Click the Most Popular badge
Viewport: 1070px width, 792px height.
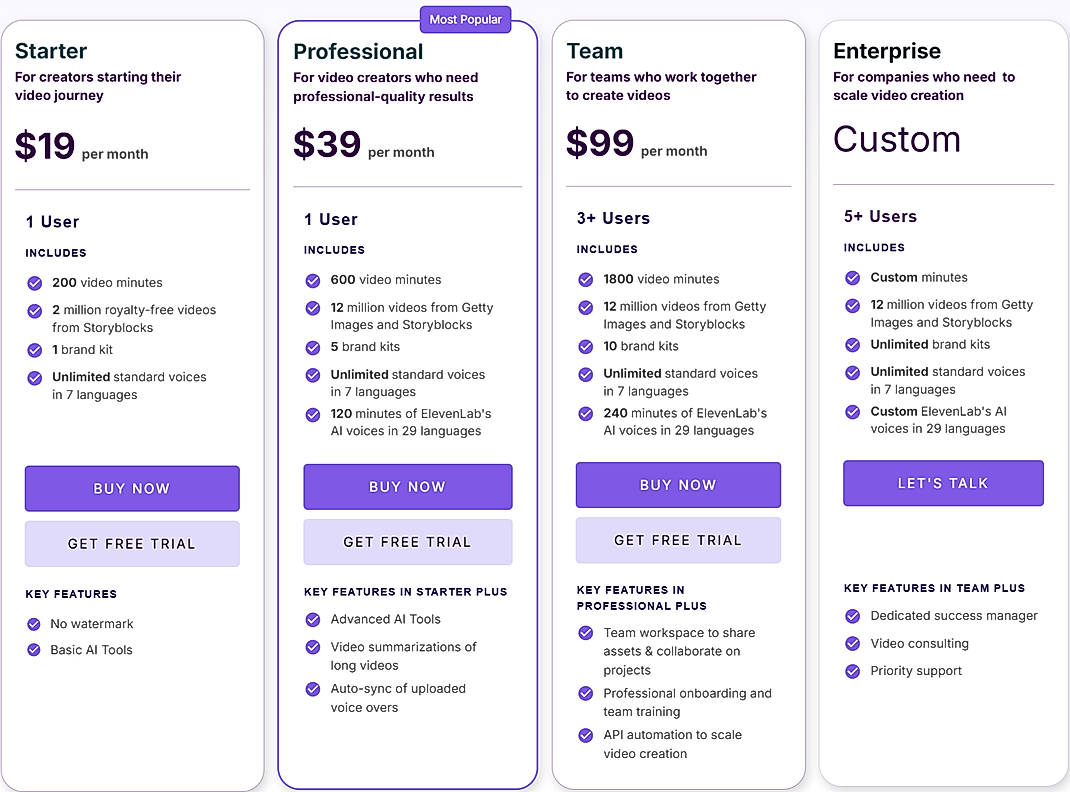[466, 19]
